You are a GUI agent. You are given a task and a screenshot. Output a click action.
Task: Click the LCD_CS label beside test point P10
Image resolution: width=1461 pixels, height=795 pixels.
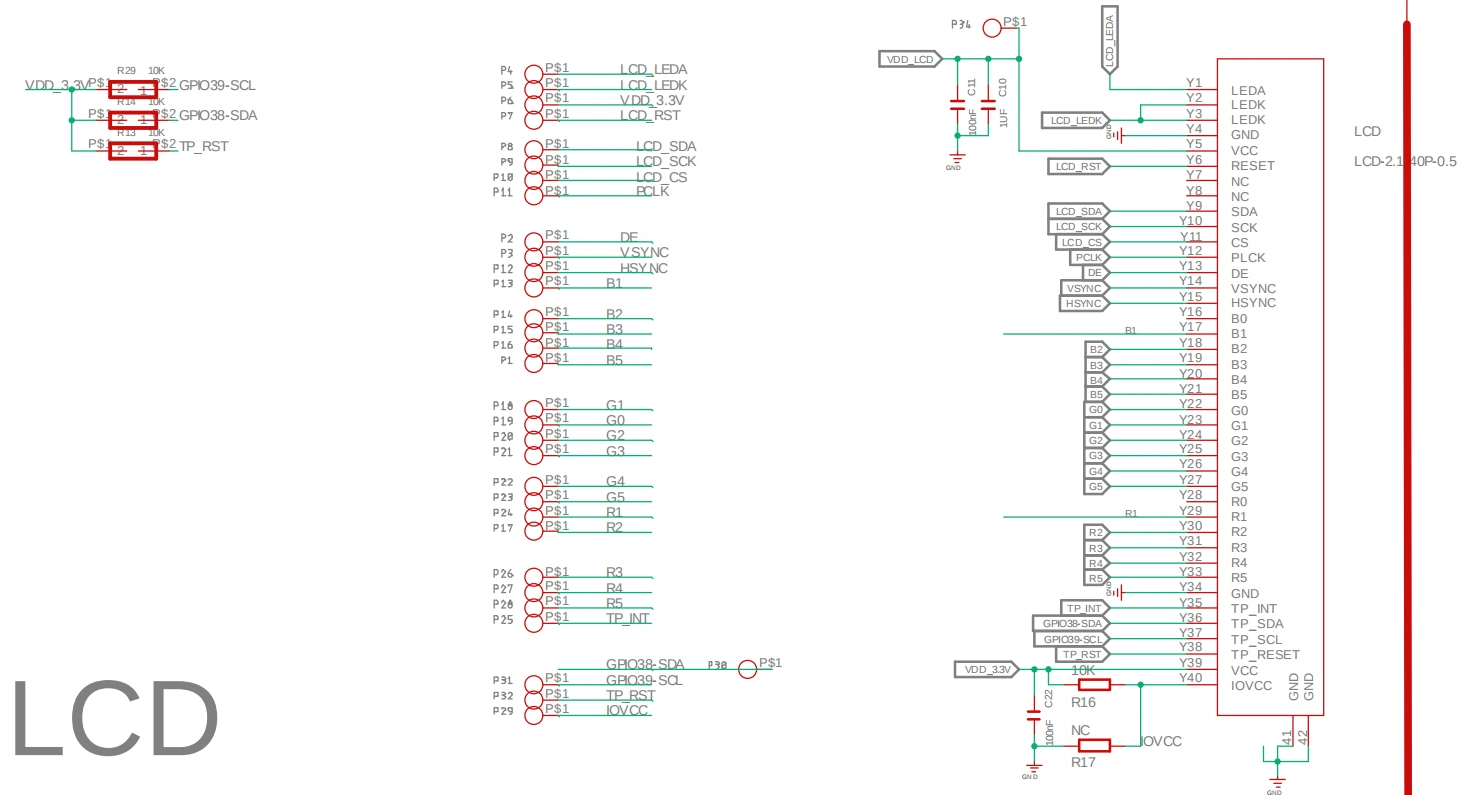(661, 177)
